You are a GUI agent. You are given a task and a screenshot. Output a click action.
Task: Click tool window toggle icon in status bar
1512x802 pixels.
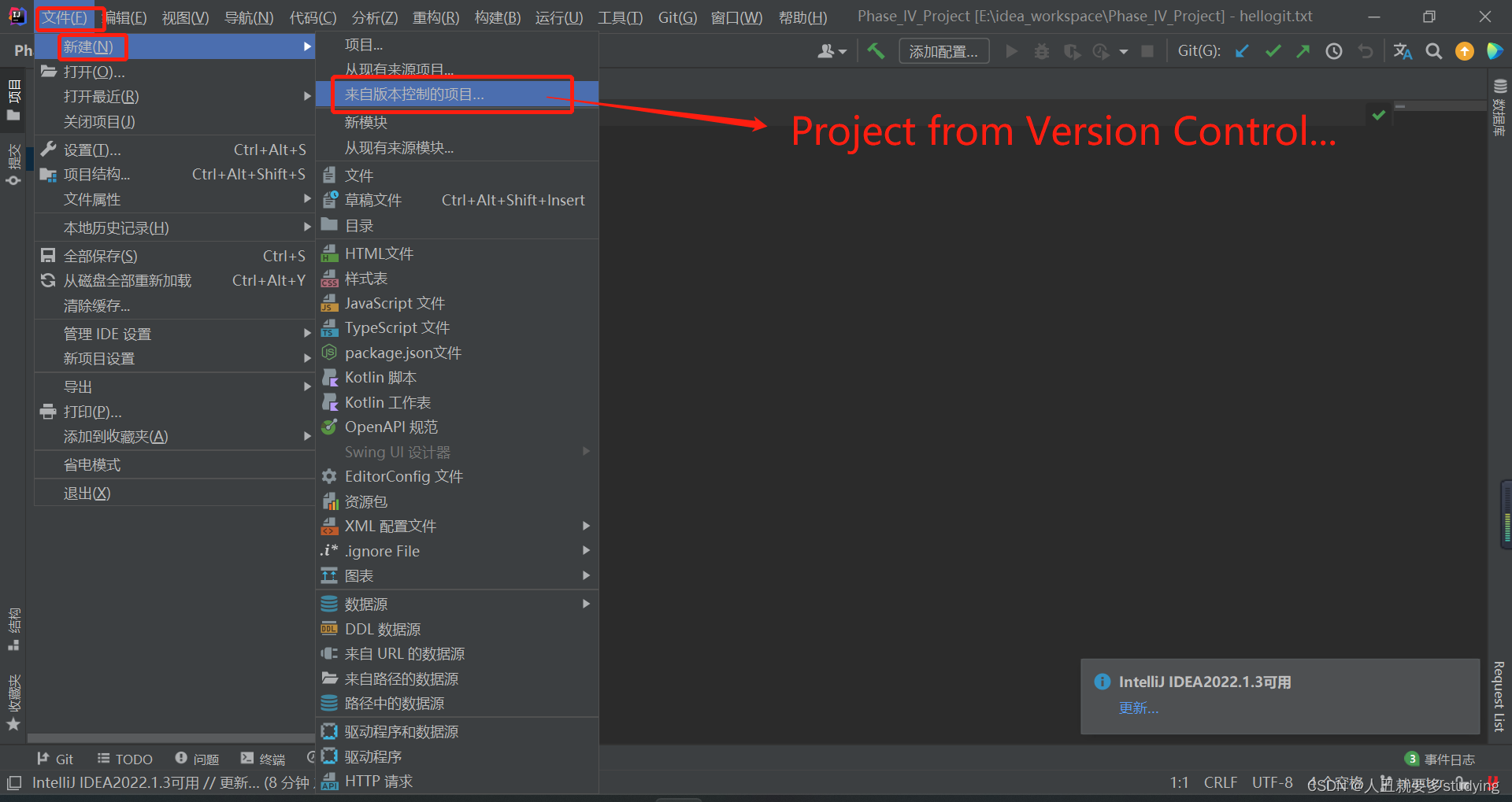pyautogui.click(x=14, y=783)
